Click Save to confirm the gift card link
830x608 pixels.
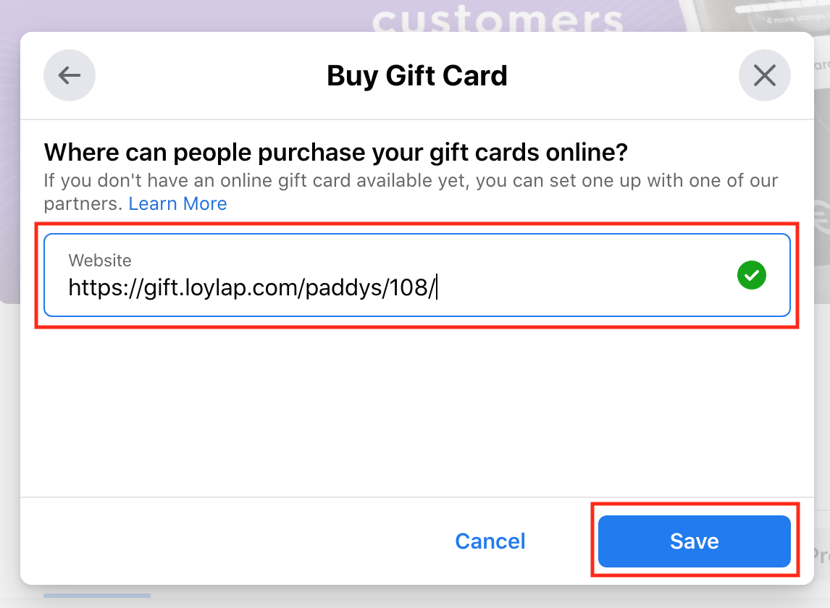pos(694,541)
